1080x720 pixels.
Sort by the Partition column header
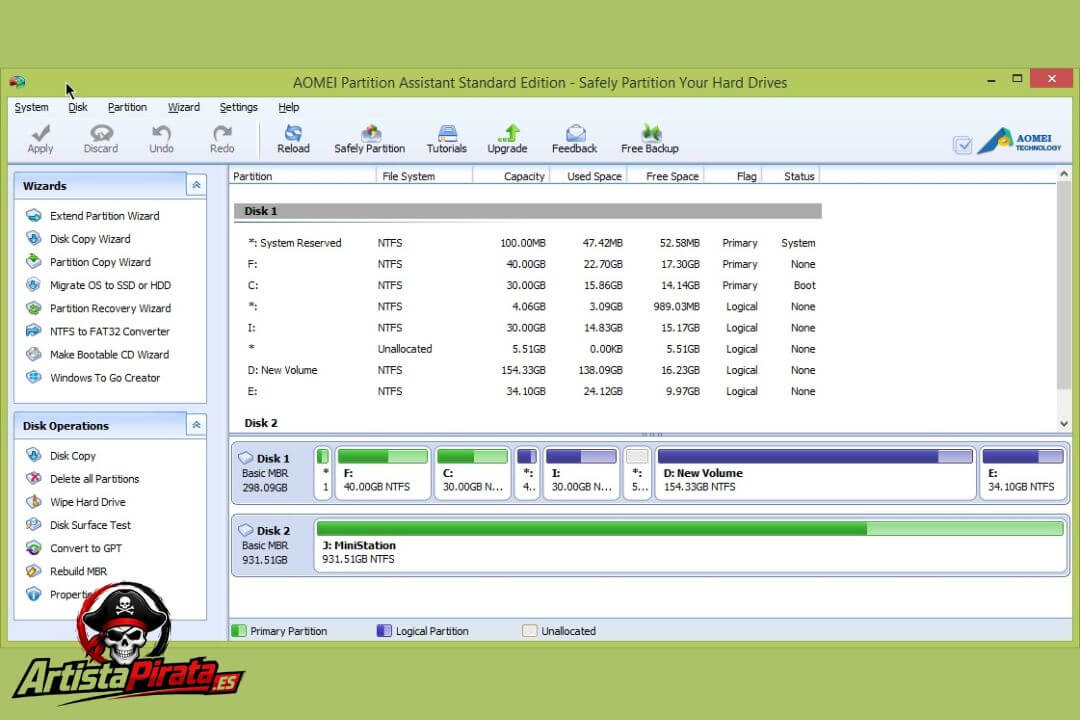(303, 176)
